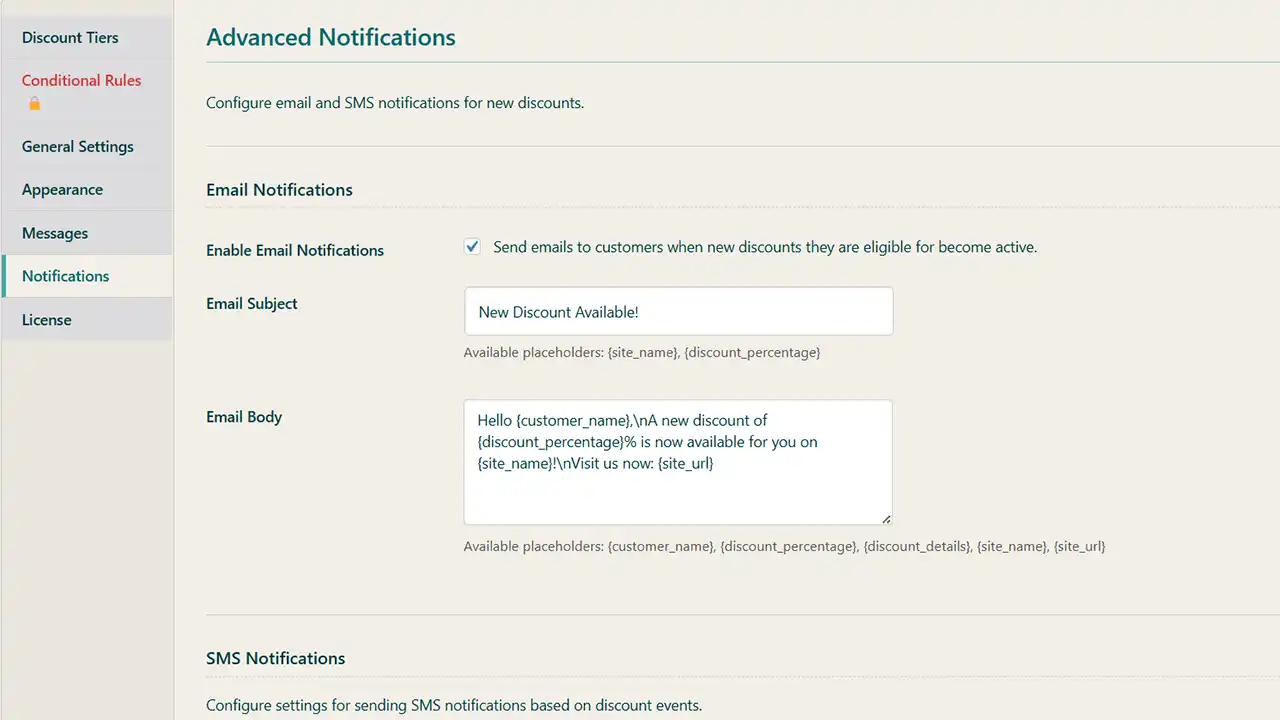Screen dimensions: 1280x720
Task: Click the placeholder hint below Email Subject
Action: [642, 353]
